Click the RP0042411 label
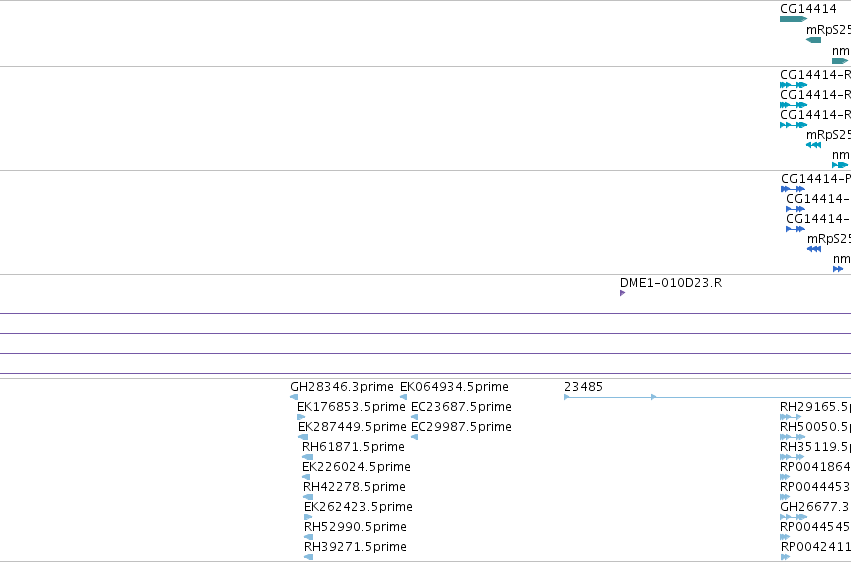The height and width of the screenshot is (562, 851). (816, 547)
